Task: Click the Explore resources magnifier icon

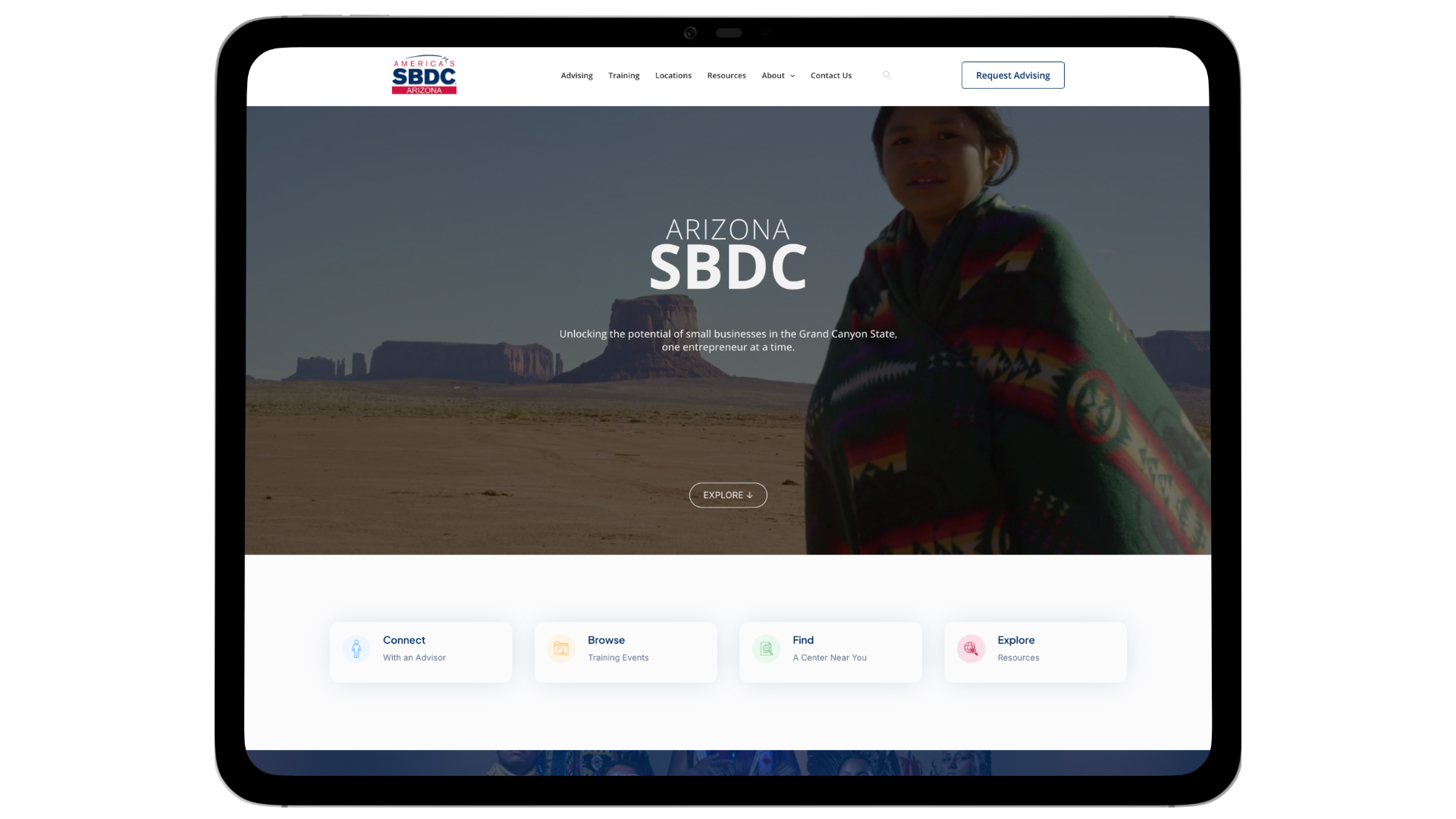Action: point(971,649)
